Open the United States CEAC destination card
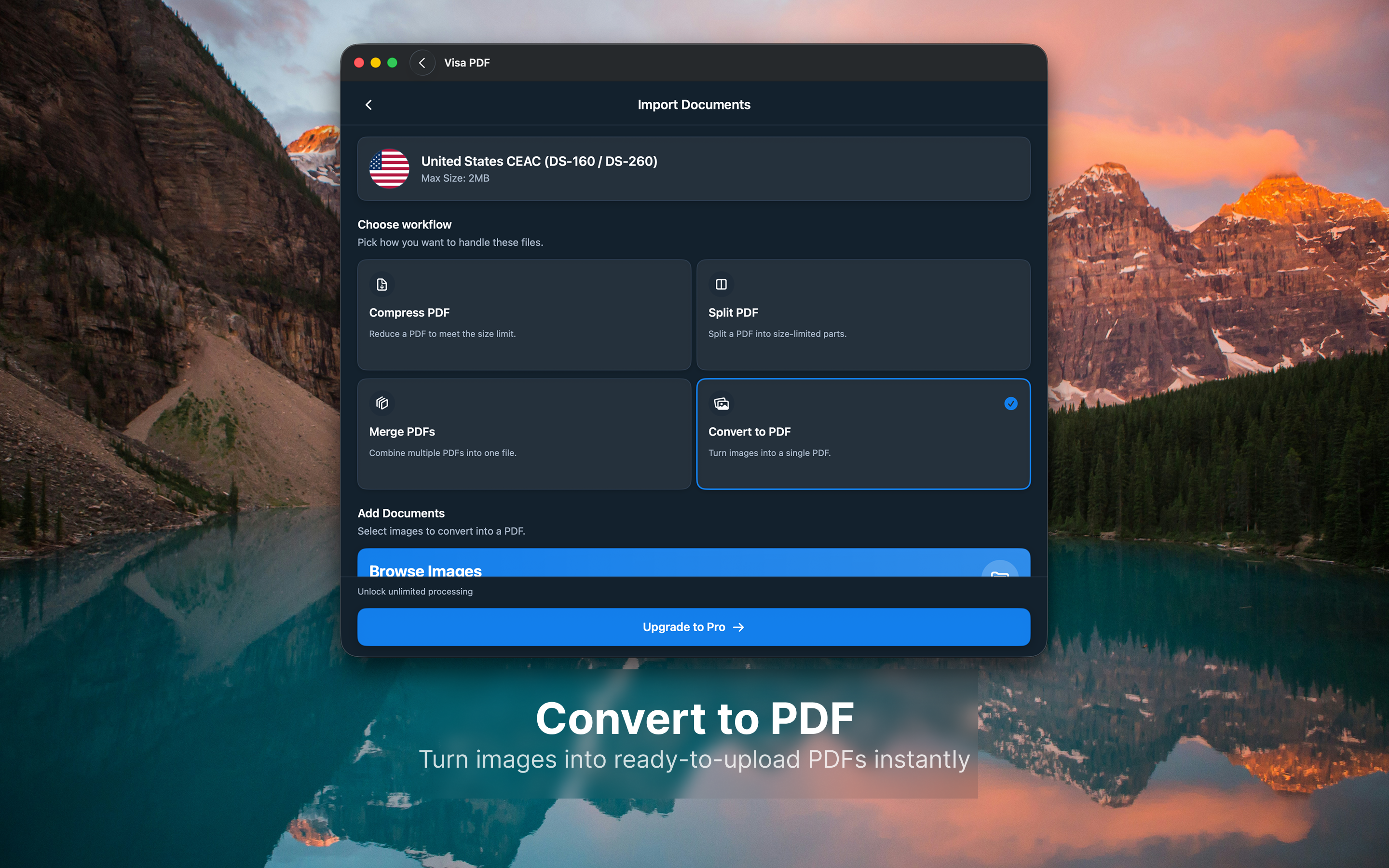The height and width of the screenshot is (868, 1389). click(694, 169)
